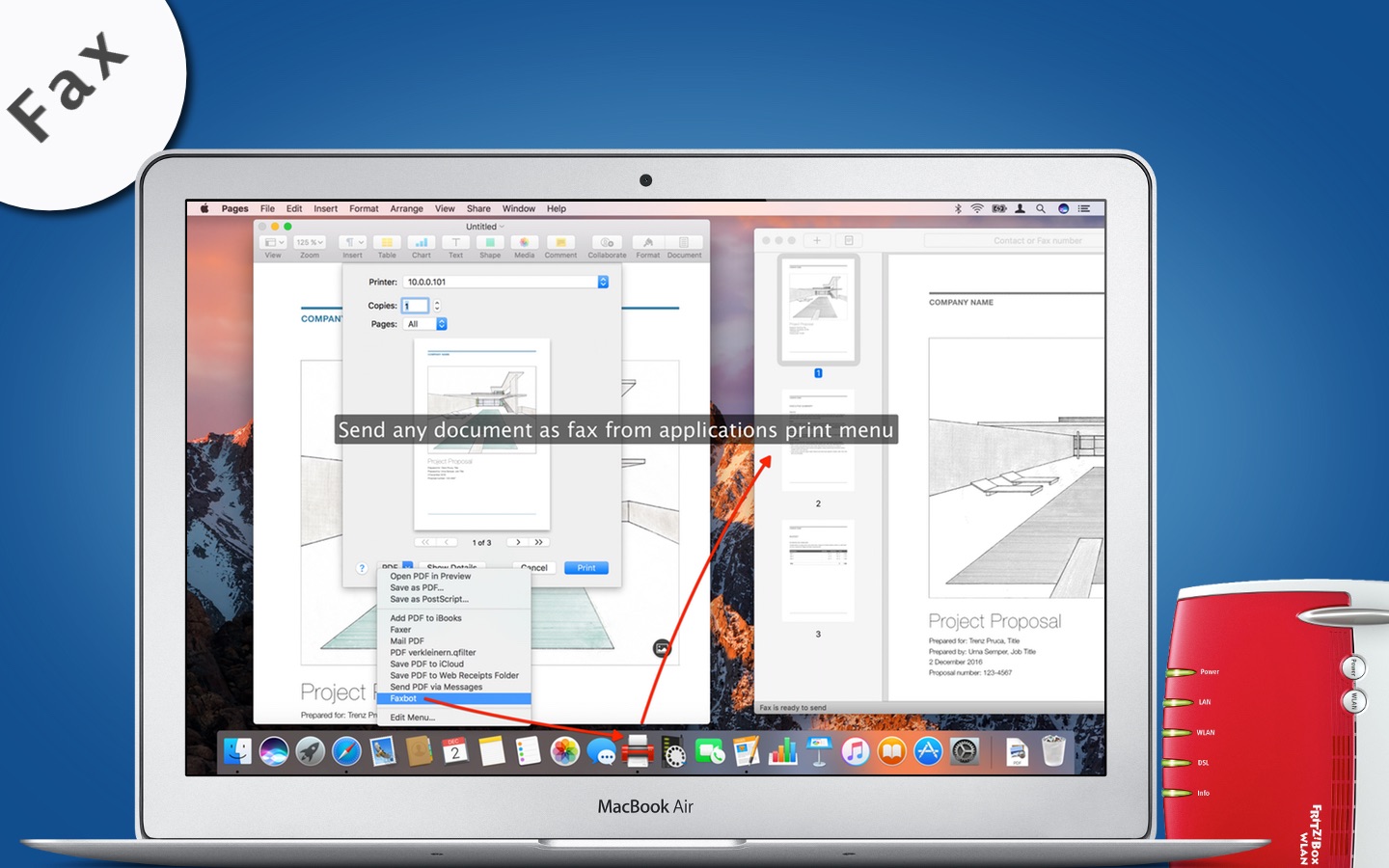Open Safari compass icon in dock

tap(346, 751)
